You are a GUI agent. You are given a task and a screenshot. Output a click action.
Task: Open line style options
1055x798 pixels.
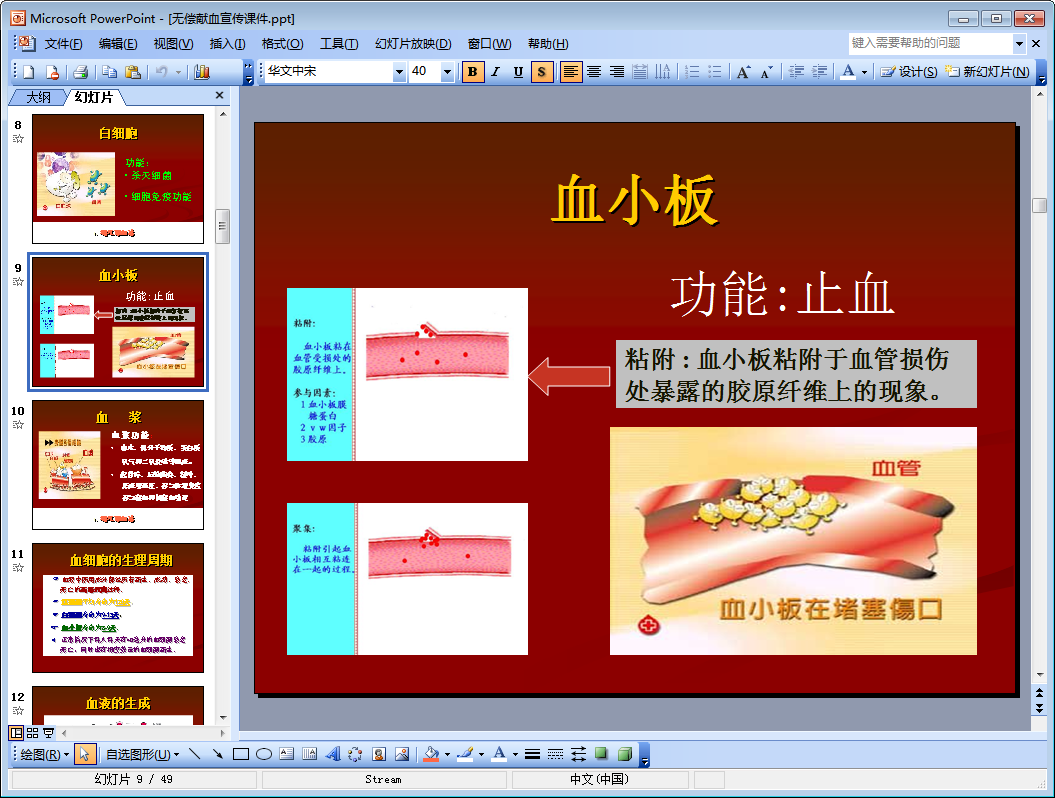(x=532, y=754)
